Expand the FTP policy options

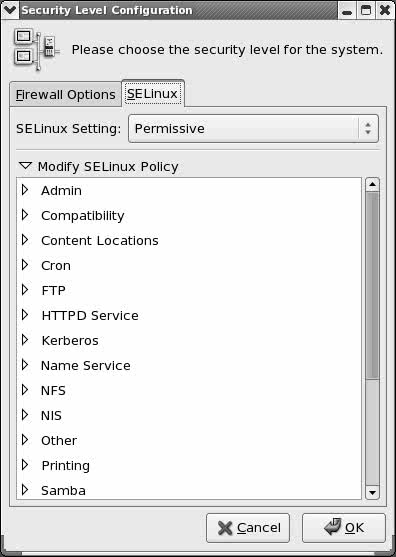coord(25,290)
